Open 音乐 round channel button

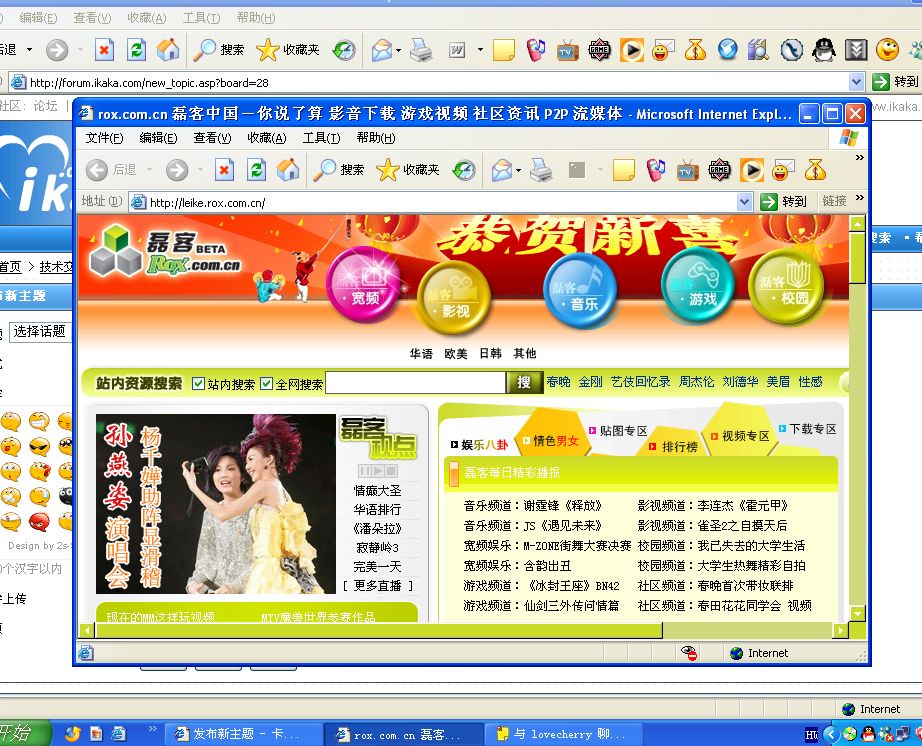coord(580,290)
